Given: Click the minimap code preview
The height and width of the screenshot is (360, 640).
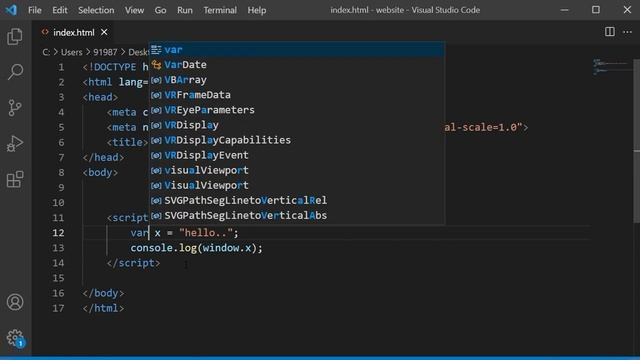Looking at the screenshot, I should (611, 67).
